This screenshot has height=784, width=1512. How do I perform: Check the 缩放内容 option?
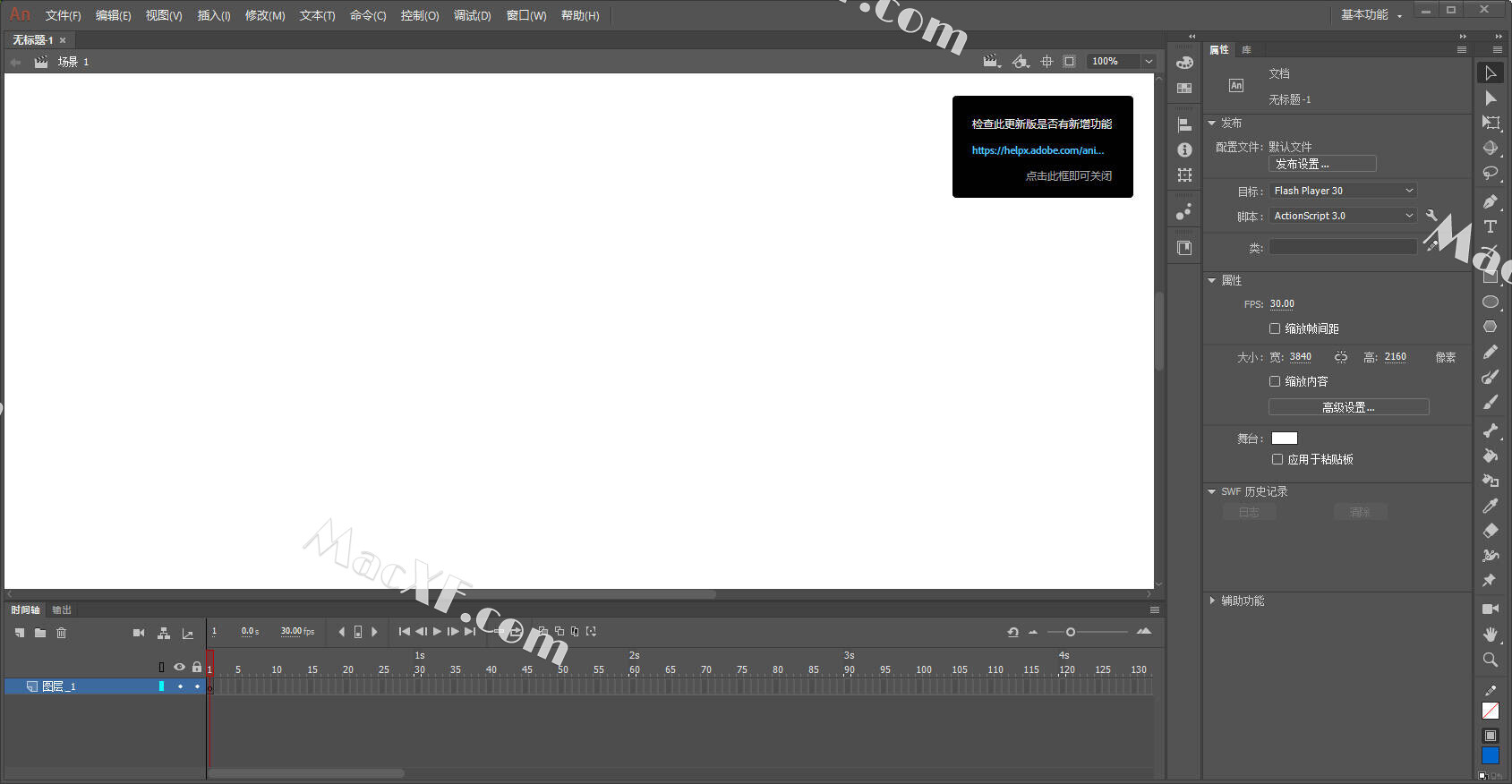click(1275, 381)
